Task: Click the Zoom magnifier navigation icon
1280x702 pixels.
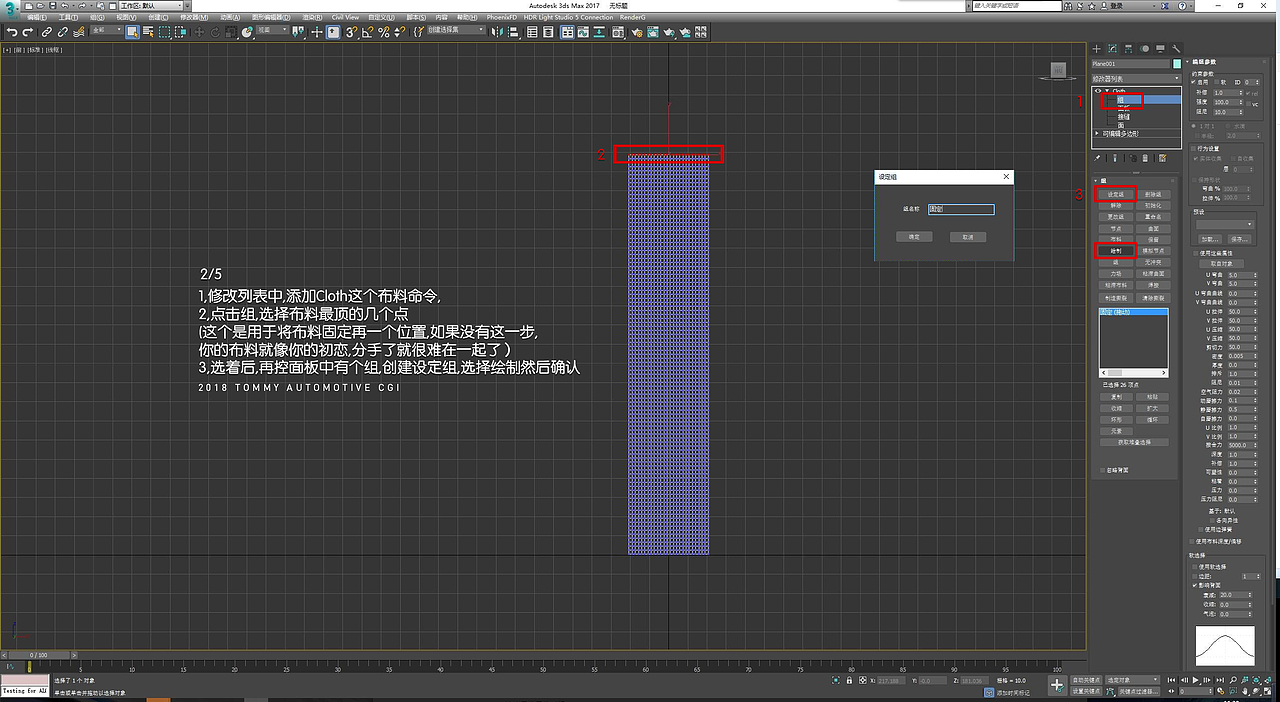Action: pos(1233,680)
